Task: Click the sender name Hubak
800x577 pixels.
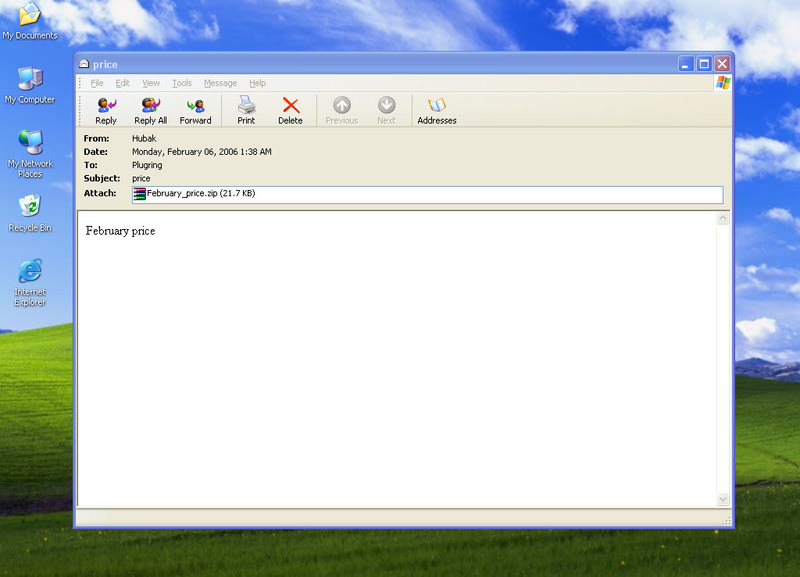Action: [x=144, y=138]
